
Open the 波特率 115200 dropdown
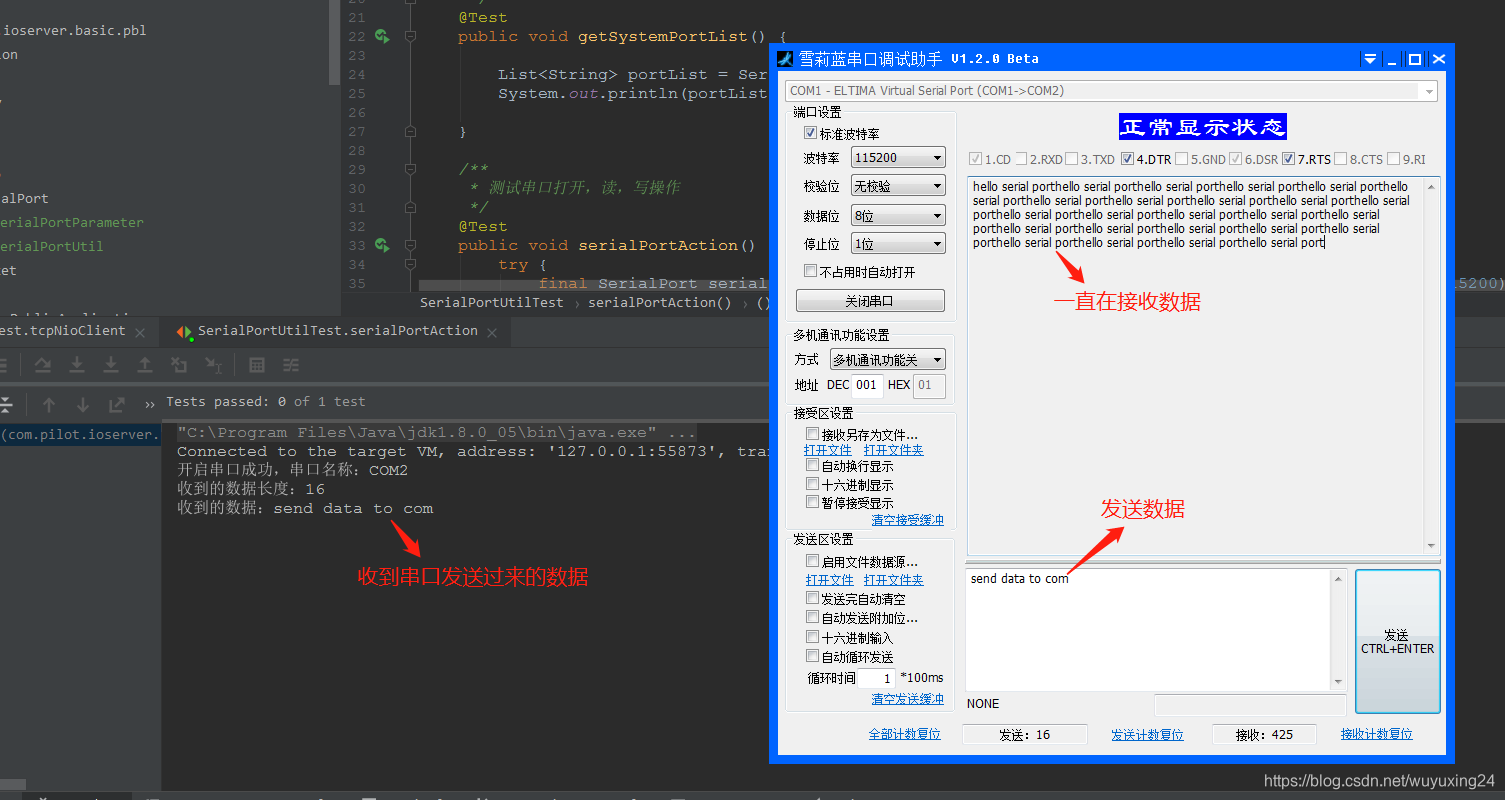click(x=898, y=158)
